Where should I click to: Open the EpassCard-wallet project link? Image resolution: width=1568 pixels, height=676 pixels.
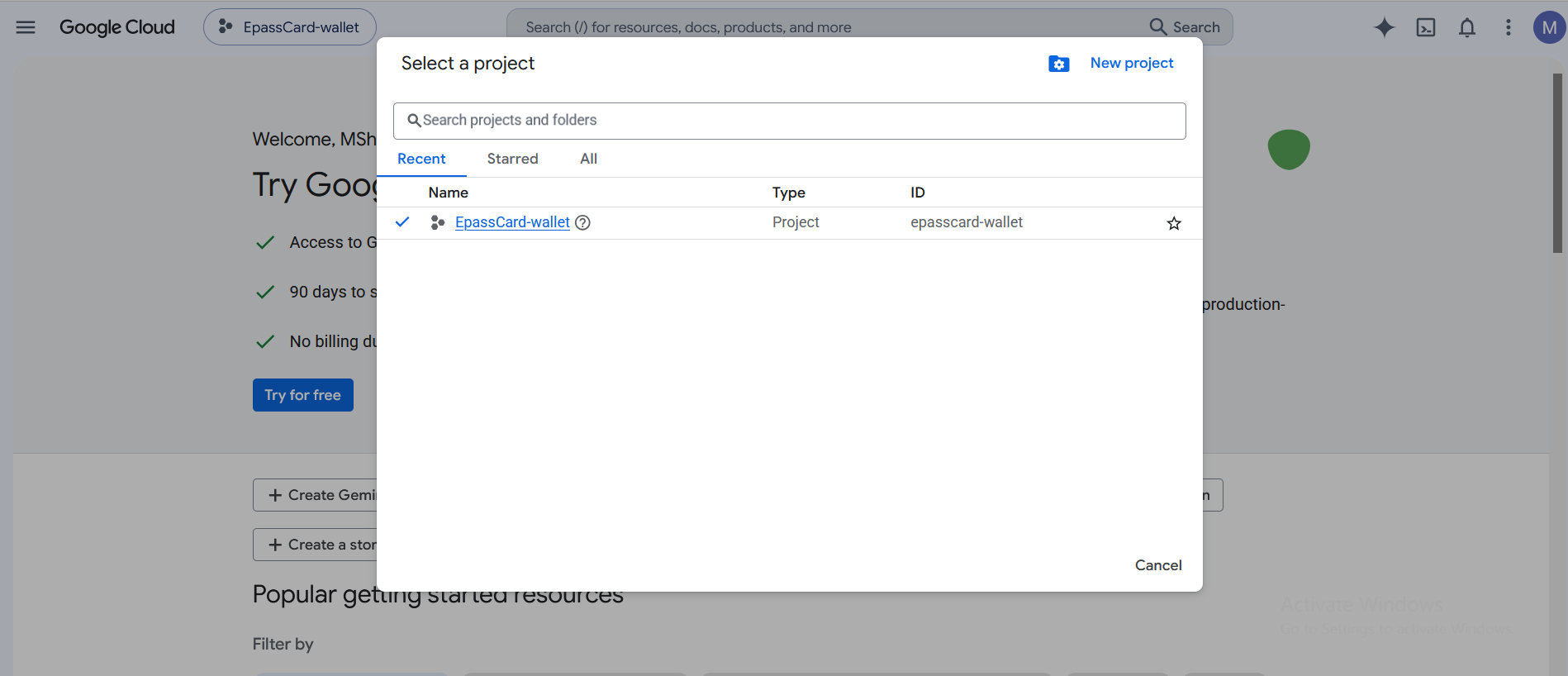click(x=512, y=222)
